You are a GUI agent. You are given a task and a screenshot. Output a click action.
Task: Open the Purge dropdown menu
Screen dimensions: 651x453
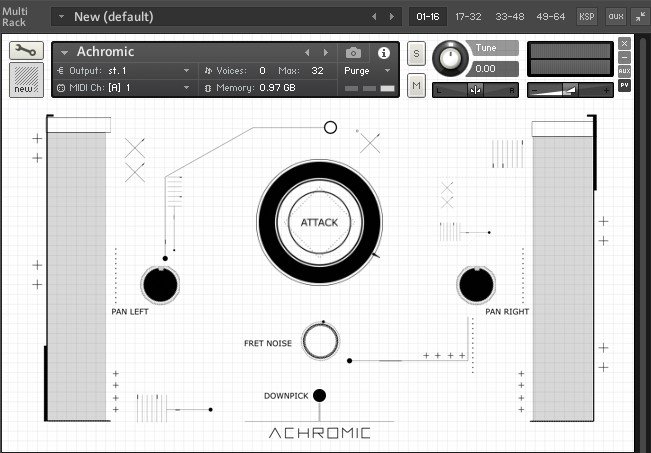click(x=387, y=71)
